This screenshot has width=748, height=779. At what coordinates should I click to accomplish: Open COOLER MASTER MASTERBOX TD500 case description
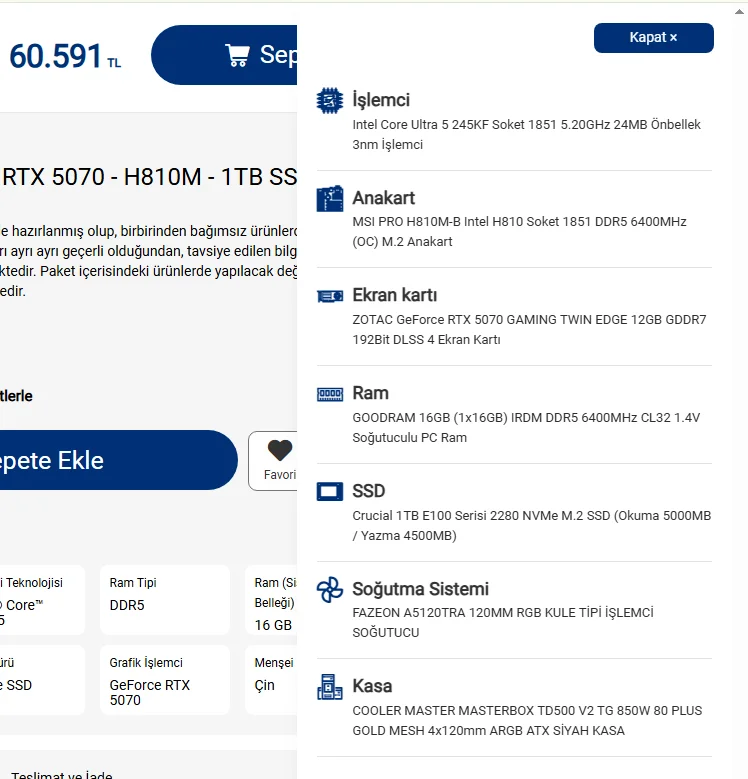click(527, 720)
